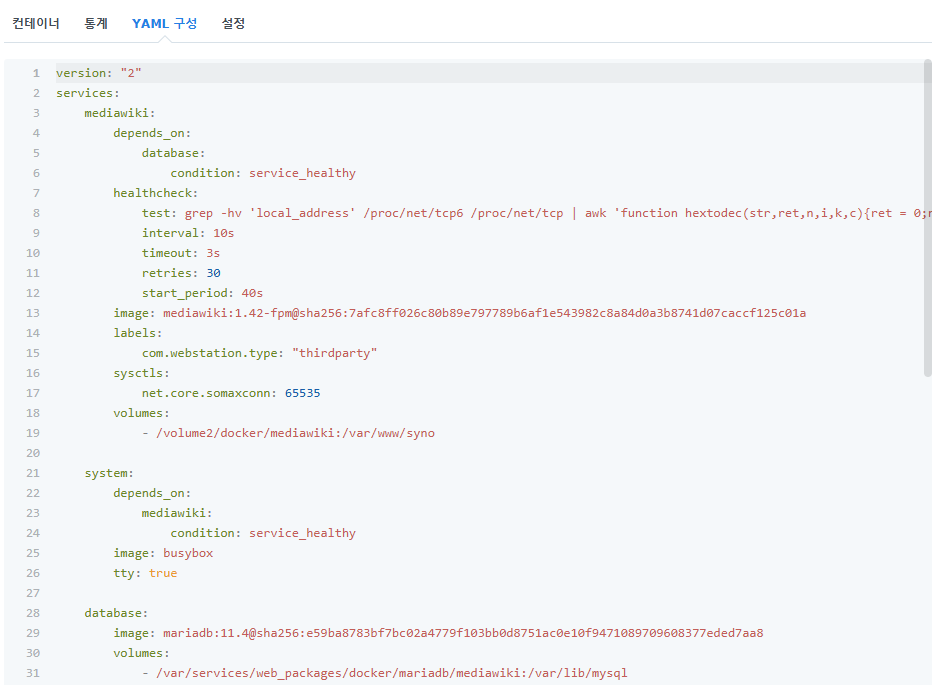
Task: Click depends_on: on line 4
Action: click(152, 133)
